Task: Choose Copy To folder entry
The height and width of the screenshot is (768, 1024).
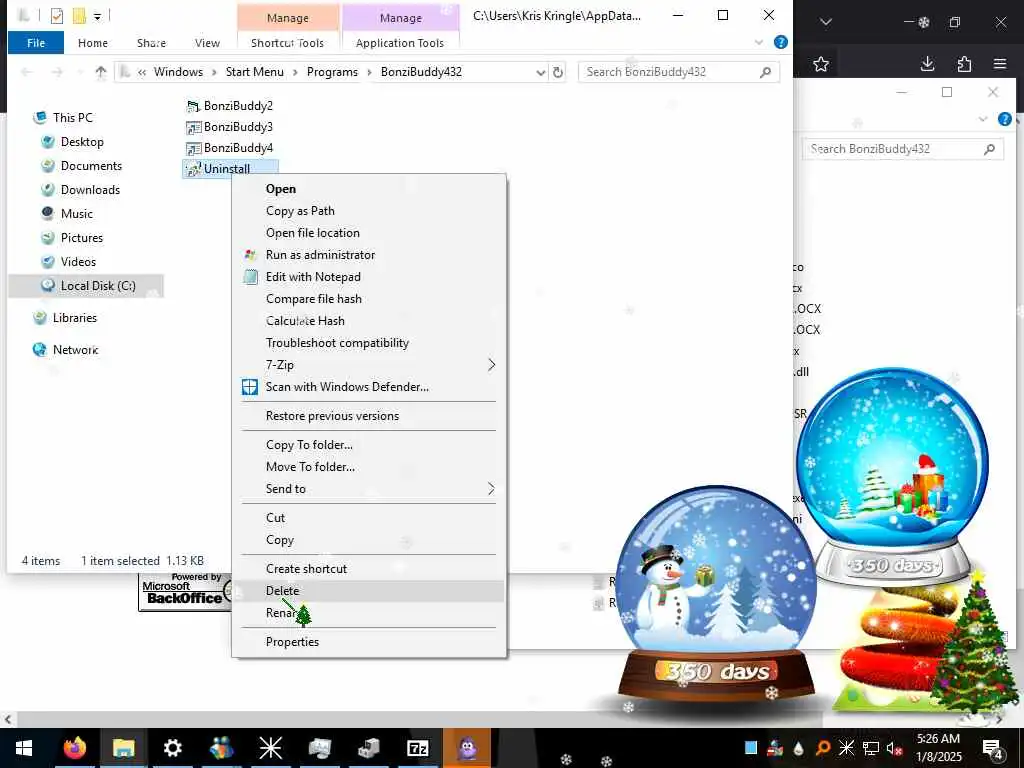Action: (x=369, y=445)
